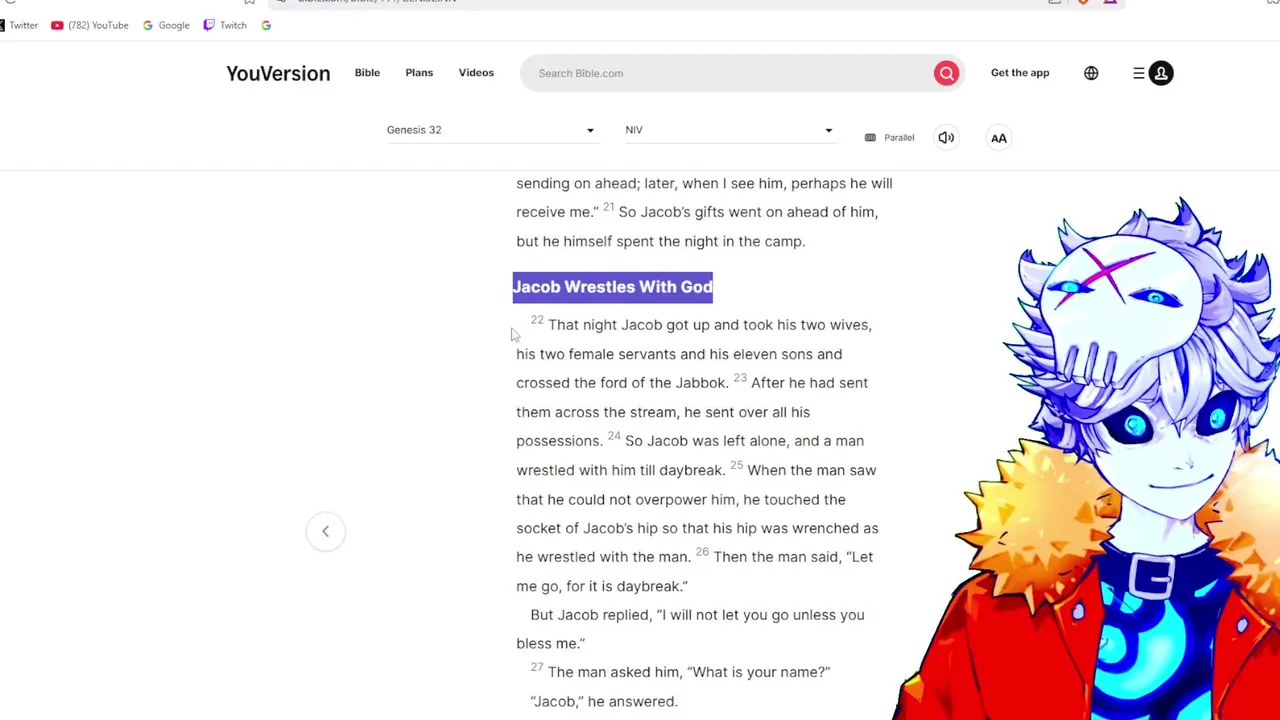This screenshot has width=1280, height=720.
Task: Toggle Parallel reading mode
Action: [x=890, y=137]
